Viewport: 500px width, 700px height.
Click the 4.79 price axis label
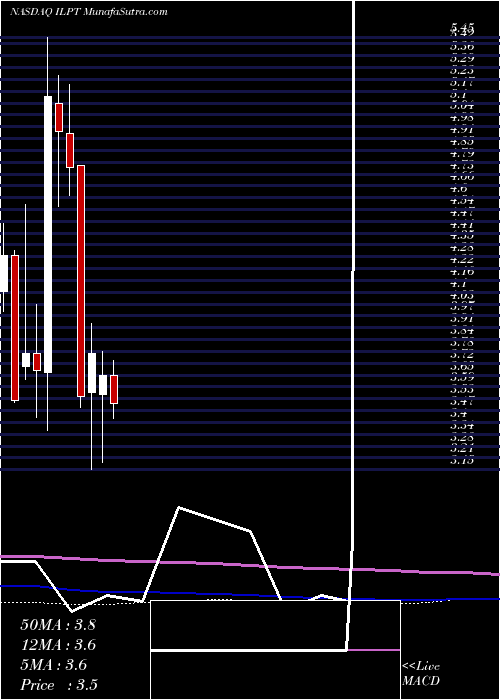point(462,155)
